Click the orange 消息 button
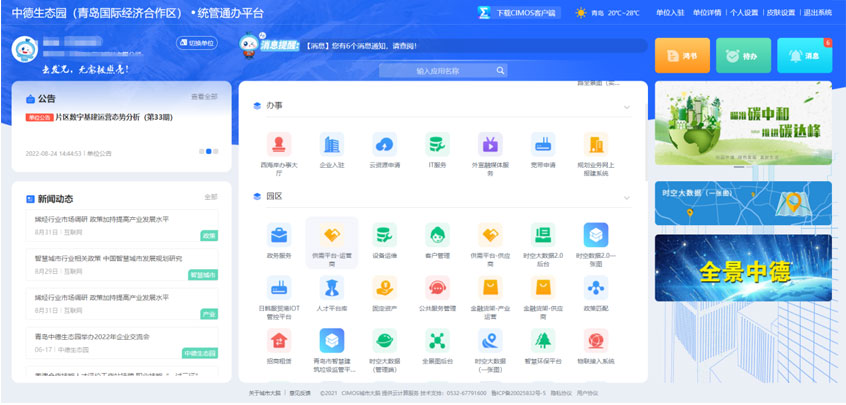 pos(682,56)
